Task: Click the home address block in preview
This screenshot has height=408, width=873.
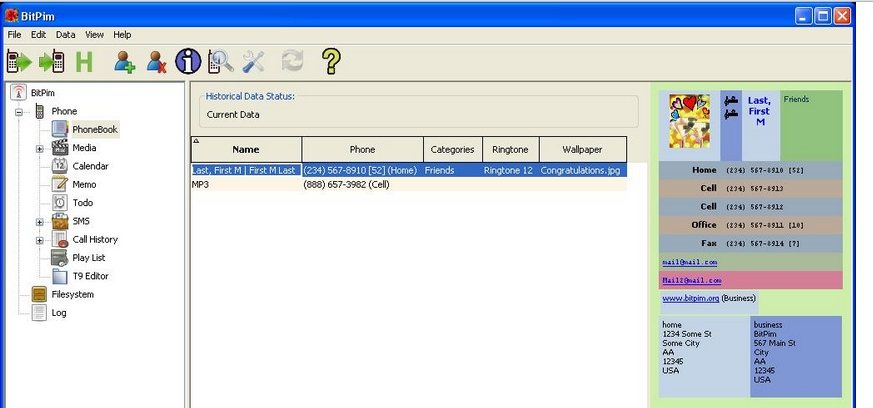Action: [x=704, y=356]
